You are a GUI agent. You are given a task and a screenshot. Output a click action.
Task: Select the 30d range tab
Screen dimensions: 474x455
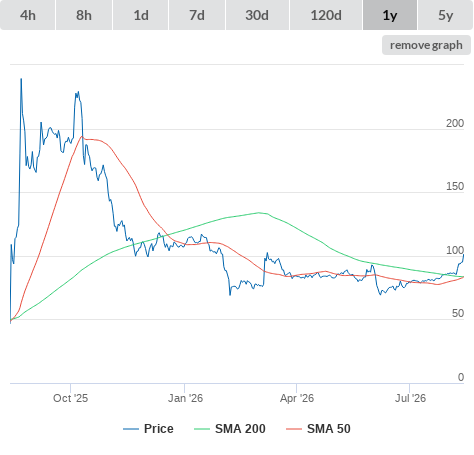(257, 15)
